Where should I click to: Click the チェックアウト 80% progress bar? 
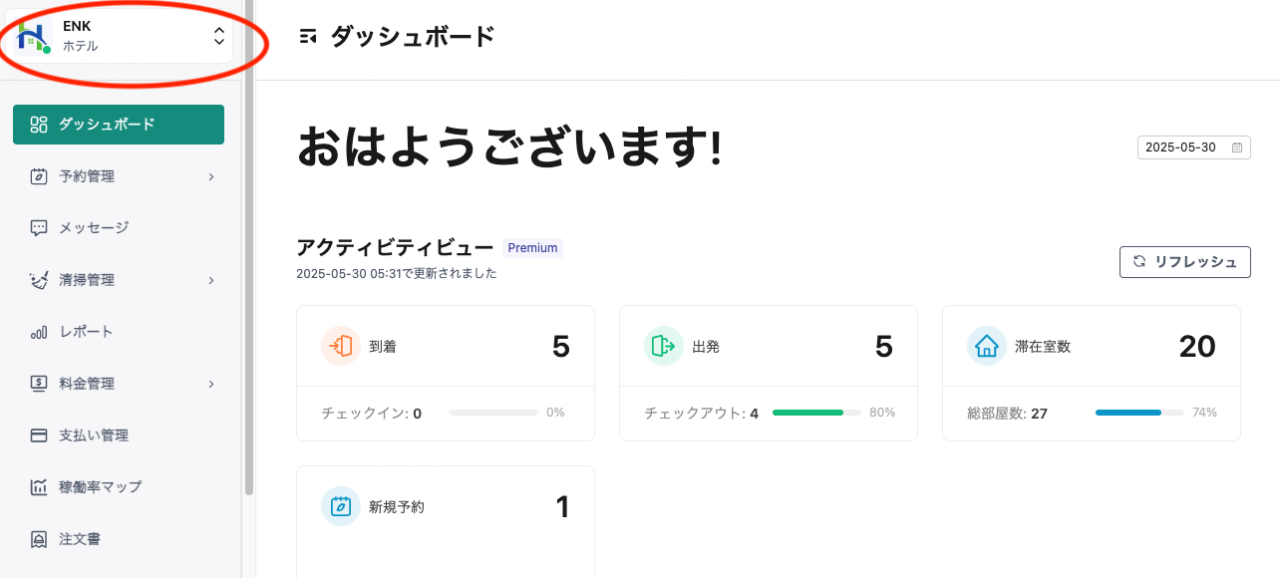point(815,412)
